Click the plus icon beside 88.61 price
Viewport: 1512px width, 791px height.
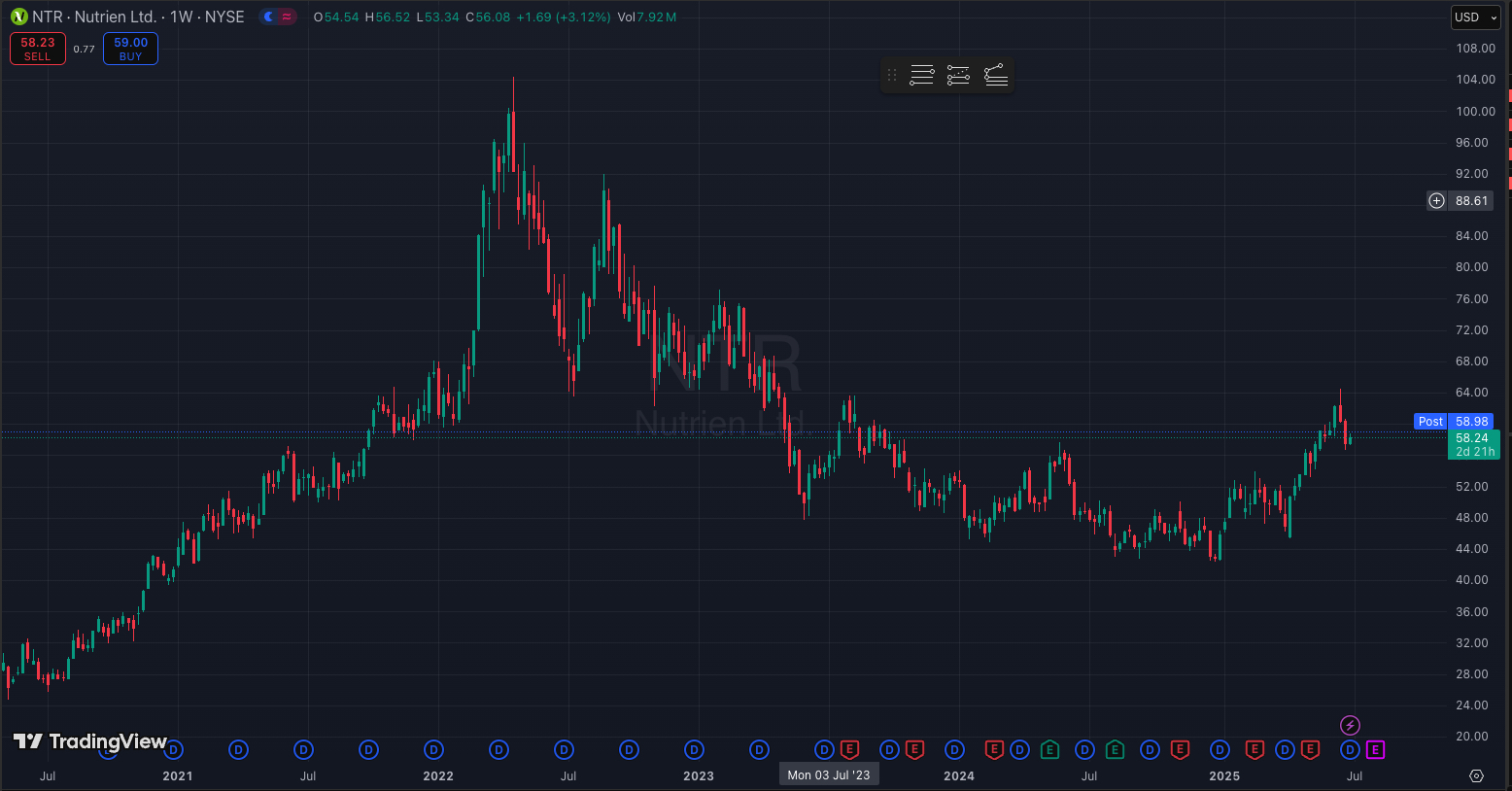coord(1436,201)
